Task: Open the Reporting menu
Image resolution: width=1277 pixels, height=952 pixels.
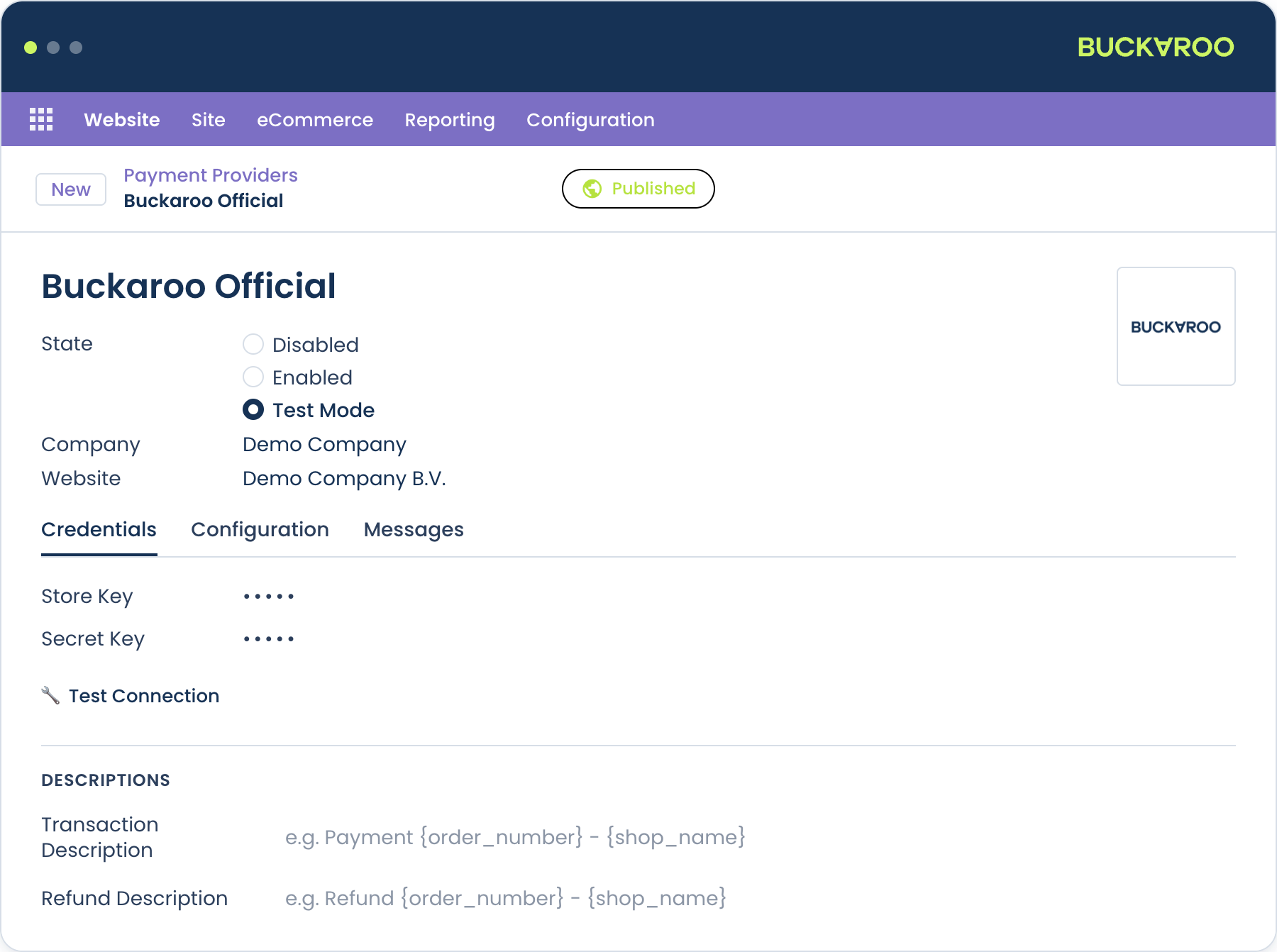Action: pos(450,119)
